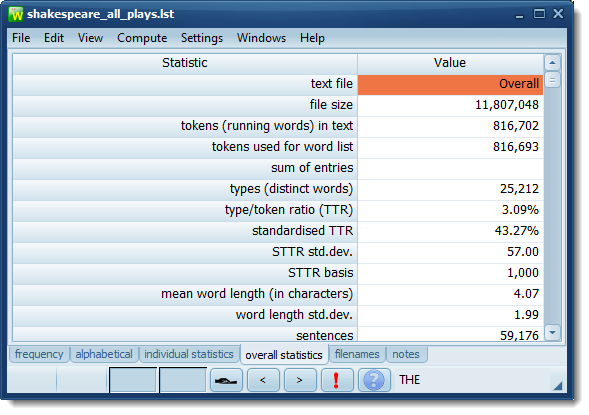
Task: Click the 'sum of entries' row label
Action: (x=312, y=168)
